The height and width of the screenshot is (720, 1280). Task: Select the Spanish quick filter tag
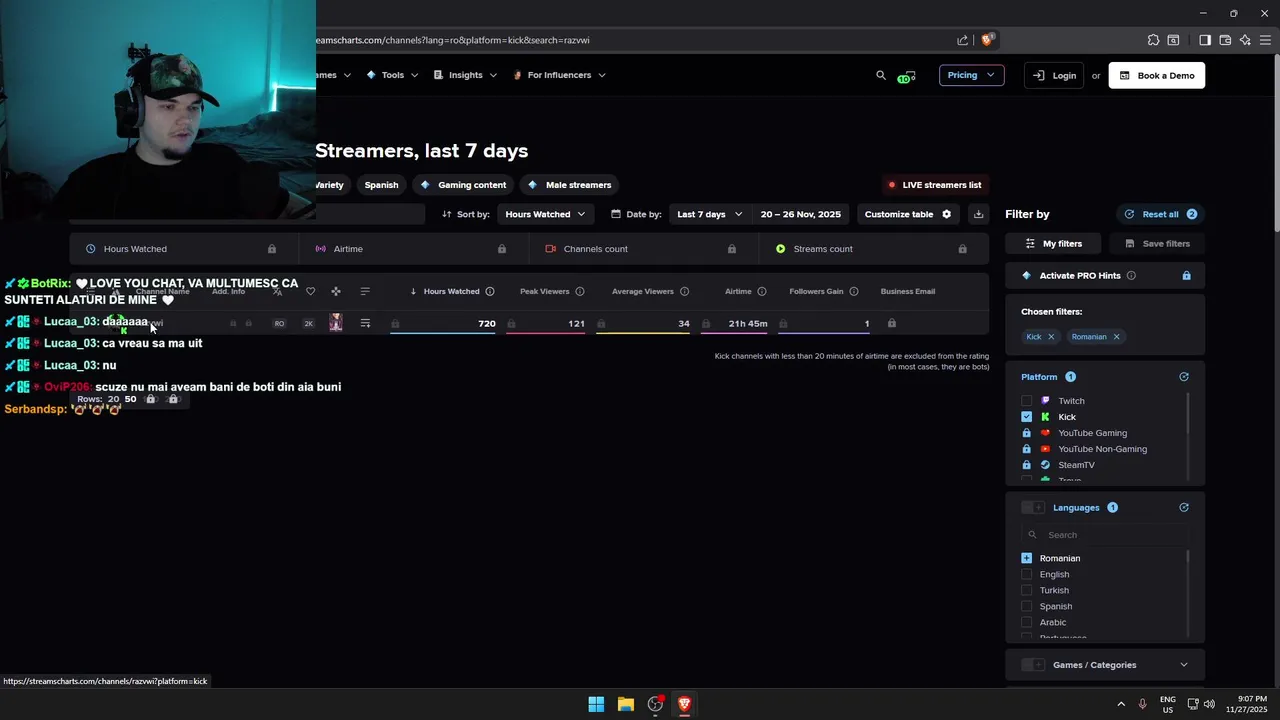381,185
